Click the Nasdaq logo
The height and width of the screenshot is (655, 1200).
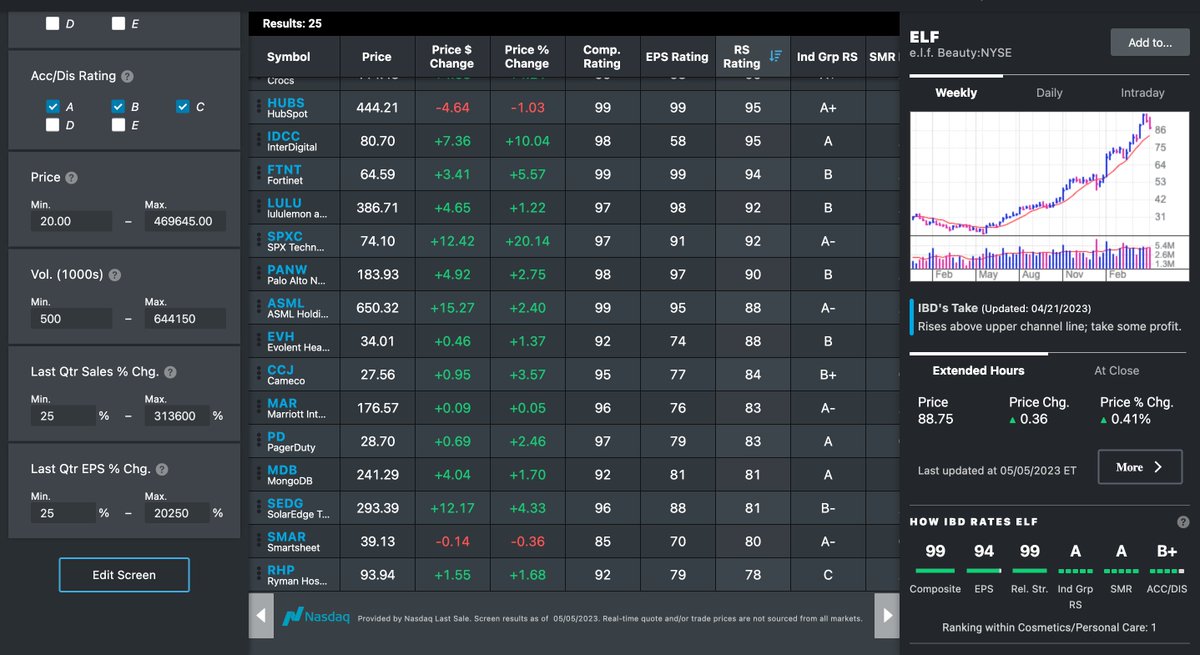[316, 616]
